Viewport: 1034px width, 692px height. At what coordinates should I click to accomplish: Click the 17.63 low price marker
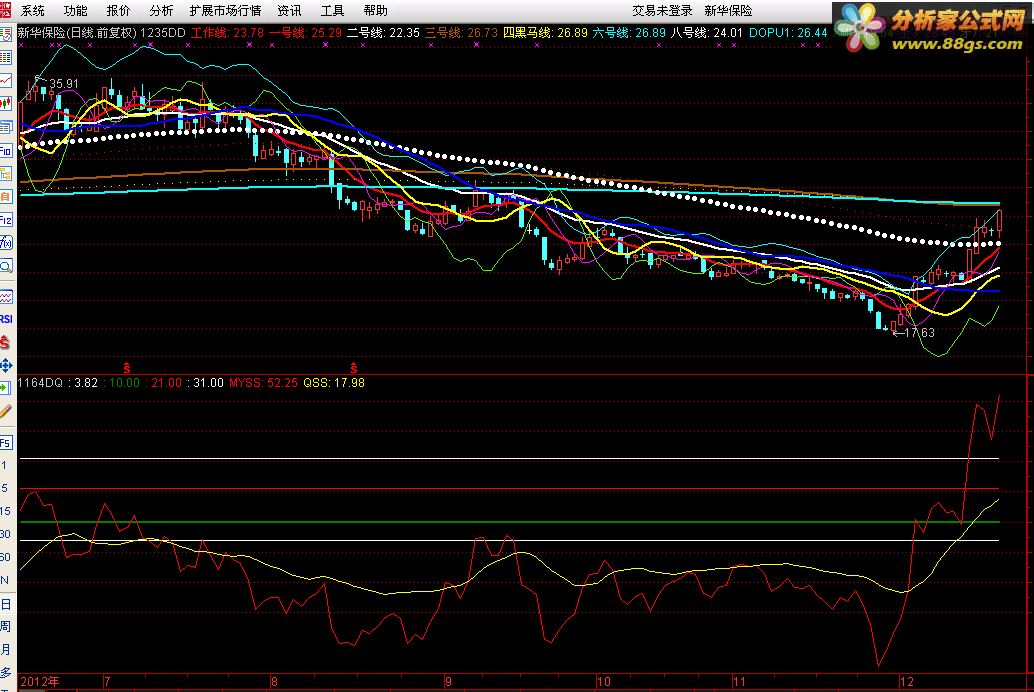[919, 332]
